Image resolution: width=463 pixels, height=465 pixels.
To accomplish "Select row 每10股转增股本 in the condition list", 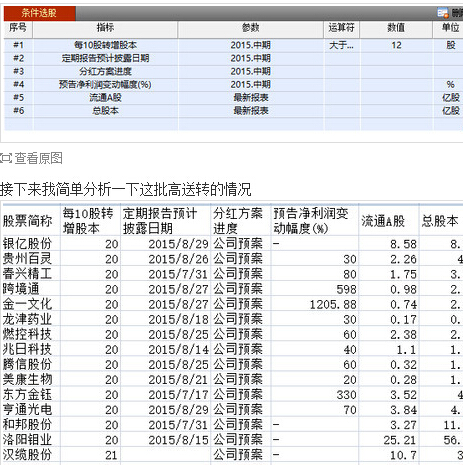I will point(233,45).
